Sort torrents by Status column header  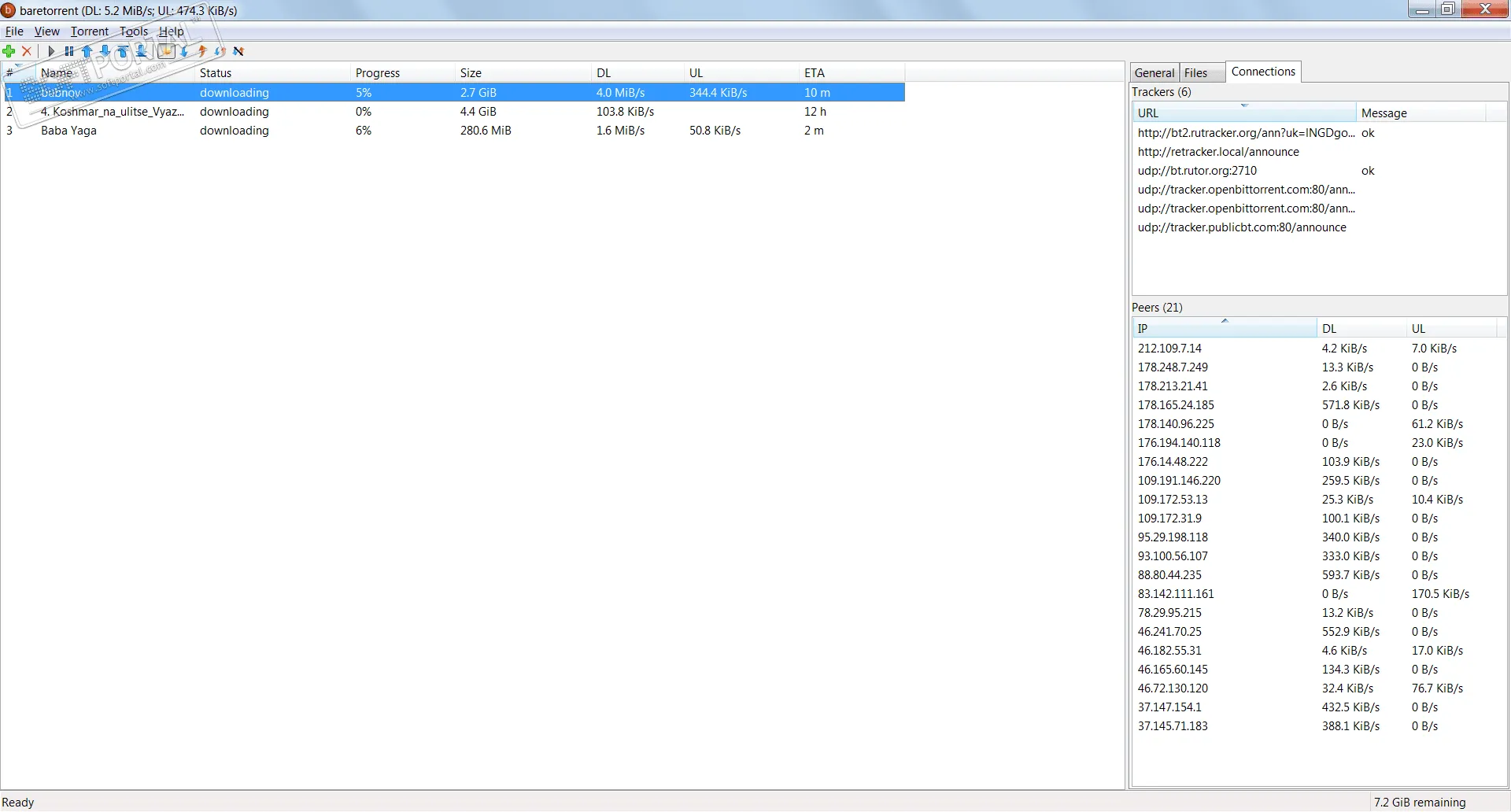coord(272,72)
